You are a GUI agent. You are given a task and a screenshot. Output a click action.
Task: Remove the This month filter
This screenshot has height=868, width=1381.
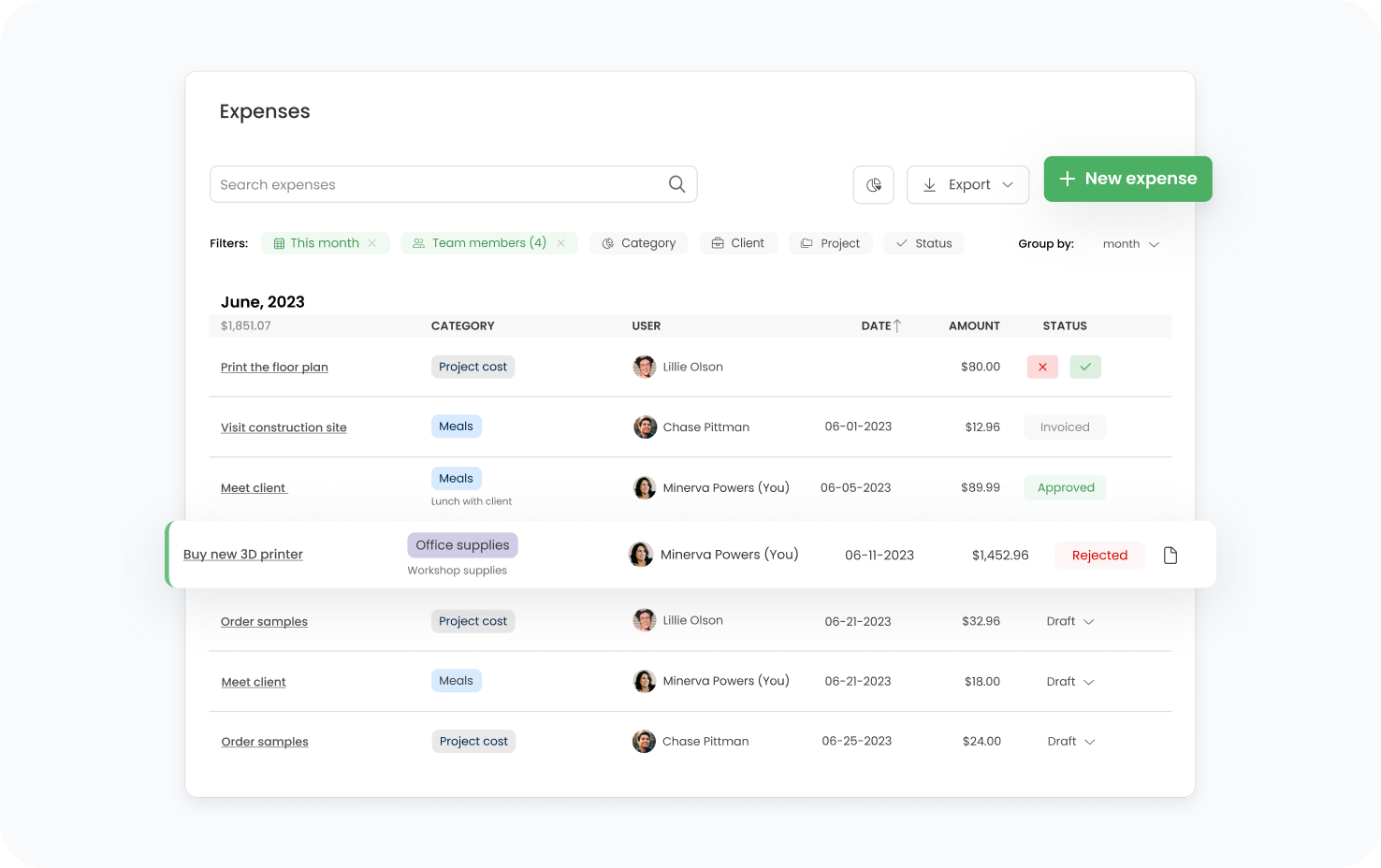pos(372,243)
